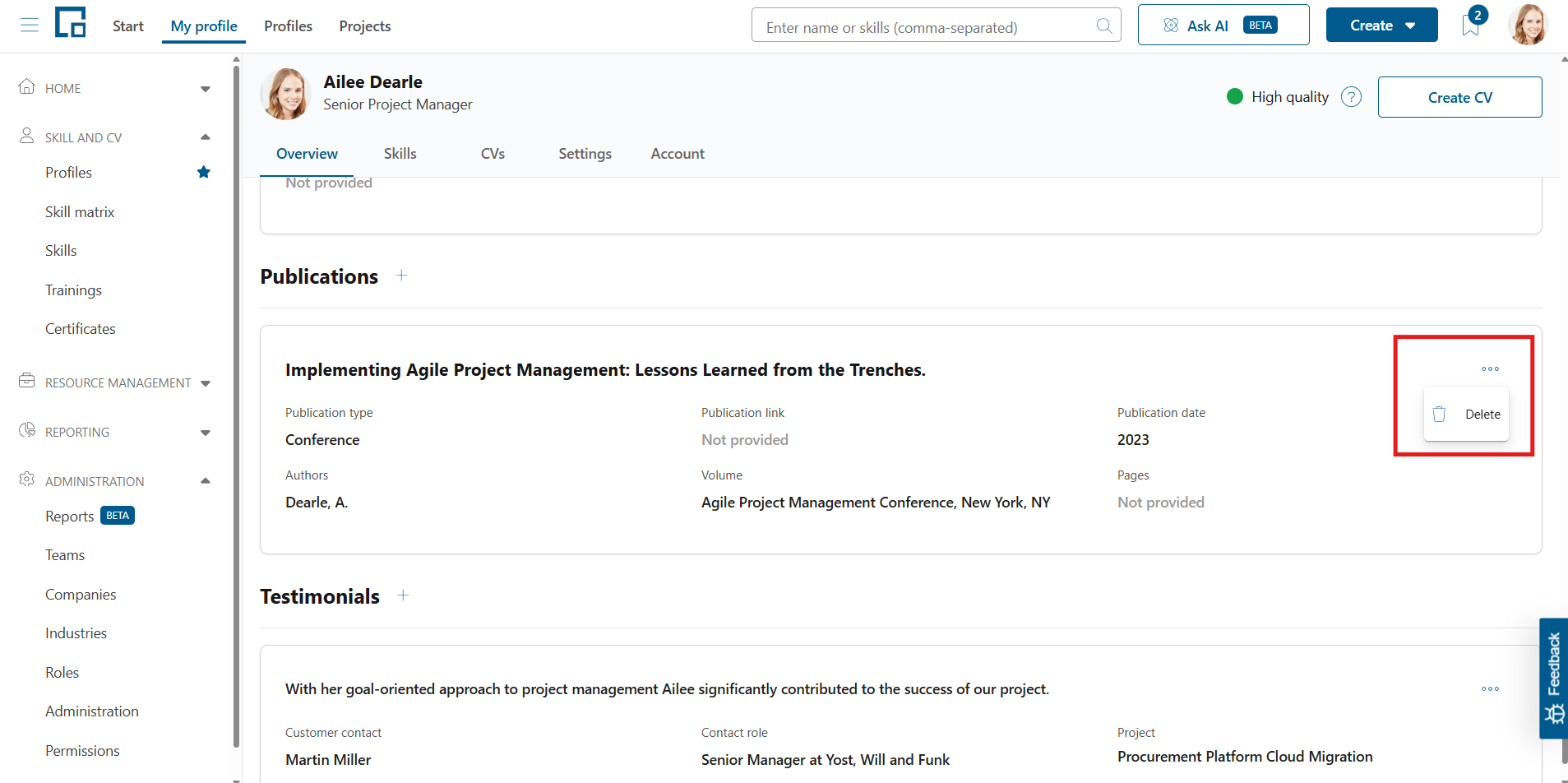Open Certificates in the sidebar
This screenshot has width=1568, height=783.
80,329
